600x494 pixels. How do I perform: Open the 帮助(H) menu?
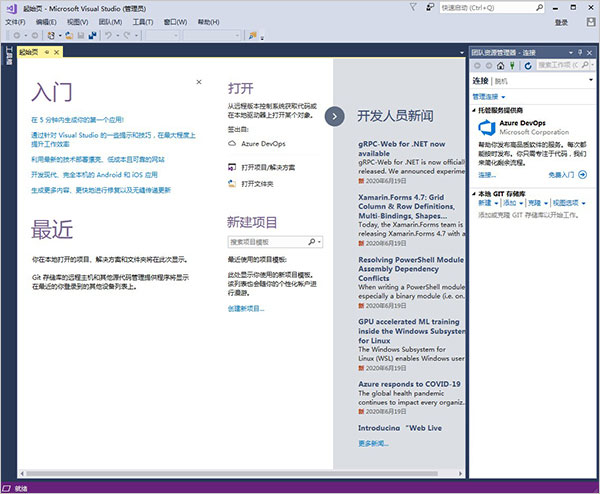point(209,22)
